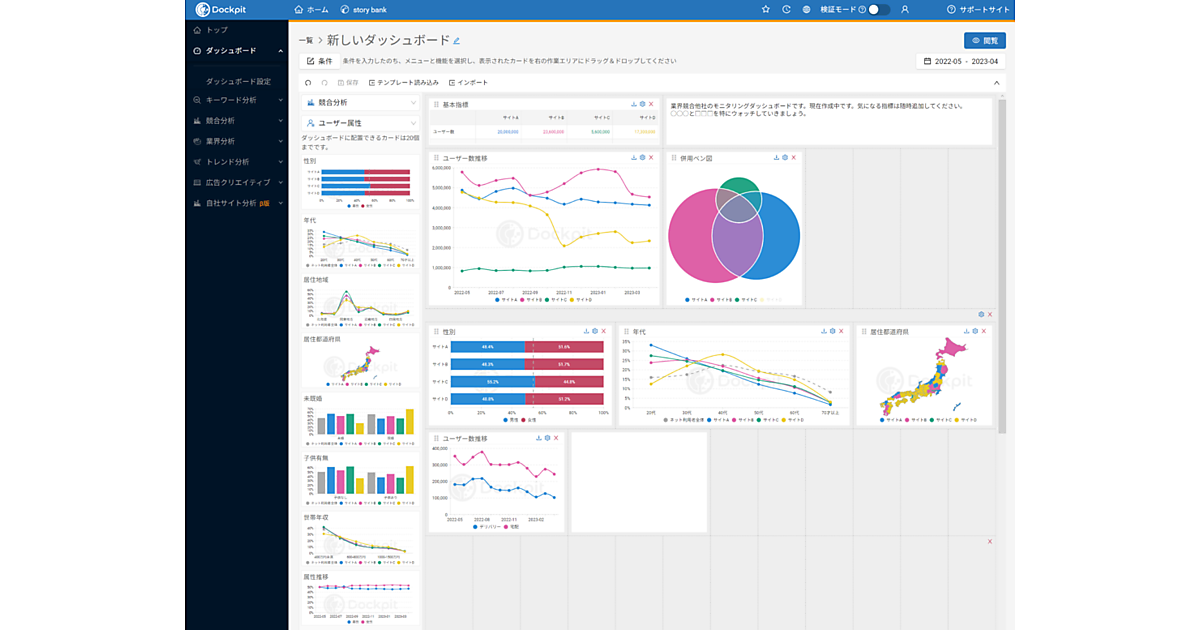The height and width of the screenshot is (630, 1200).
Task: Click the 条件 conditions button
Action: pos(319,61)
